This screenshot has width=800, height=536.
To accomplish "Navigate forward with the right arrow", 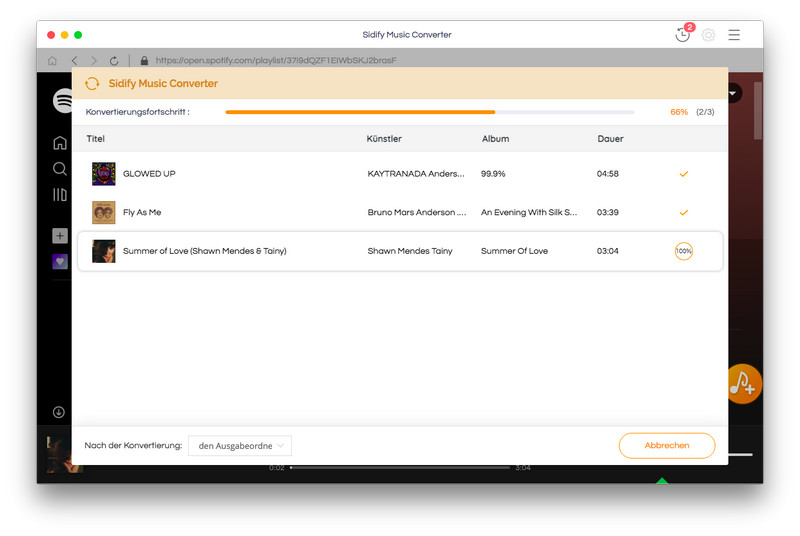I will pos(93,61).
